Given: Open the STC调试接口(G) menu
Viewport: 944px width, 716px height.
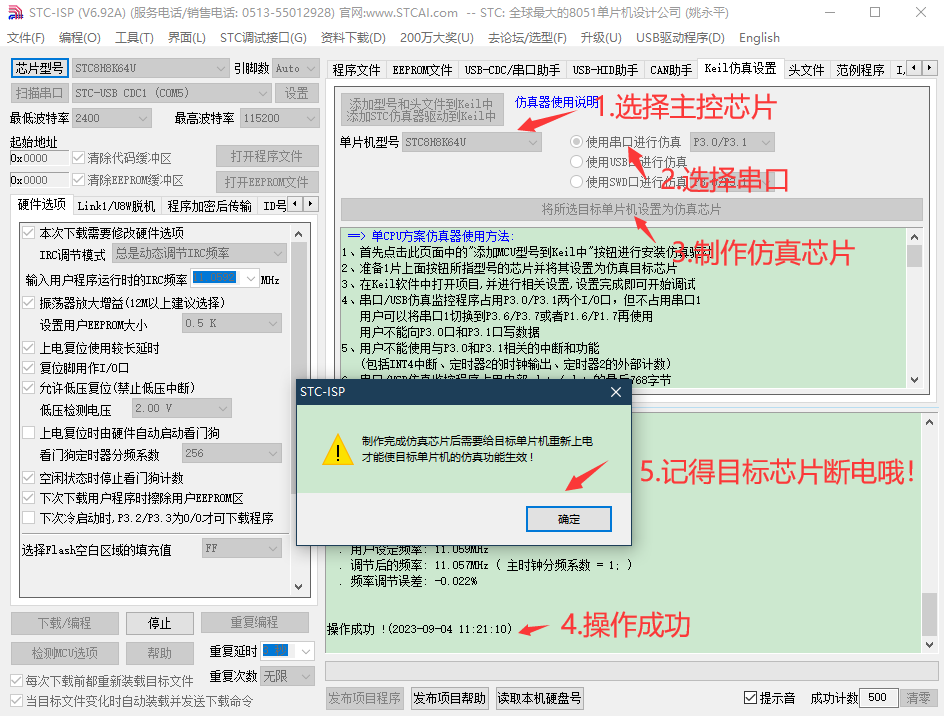Looking at the screenshot, I should [263, 37].
